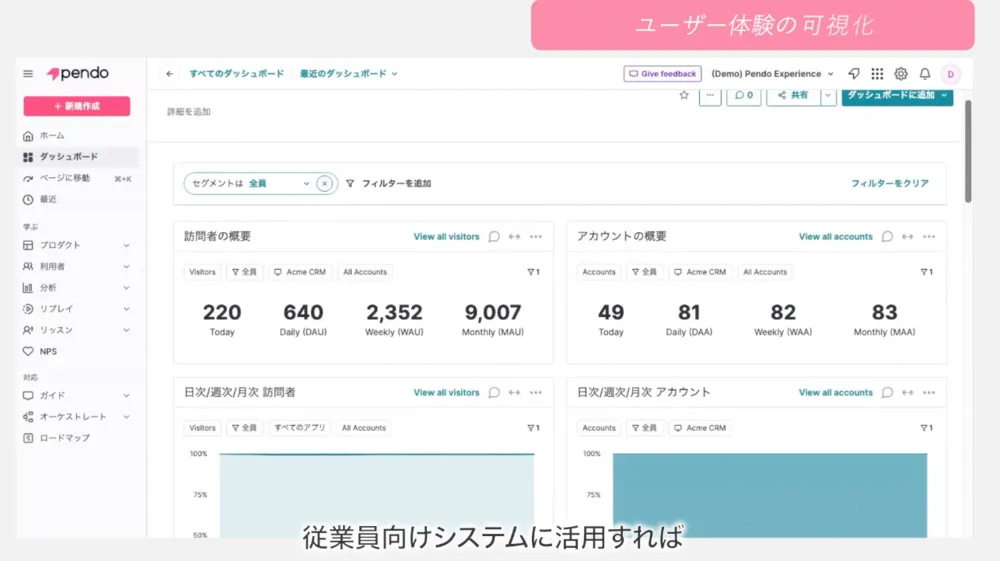This screenshot has width=1000, height=561.
Task: Open dashboard comments showing 0
Action: (744, 96)
